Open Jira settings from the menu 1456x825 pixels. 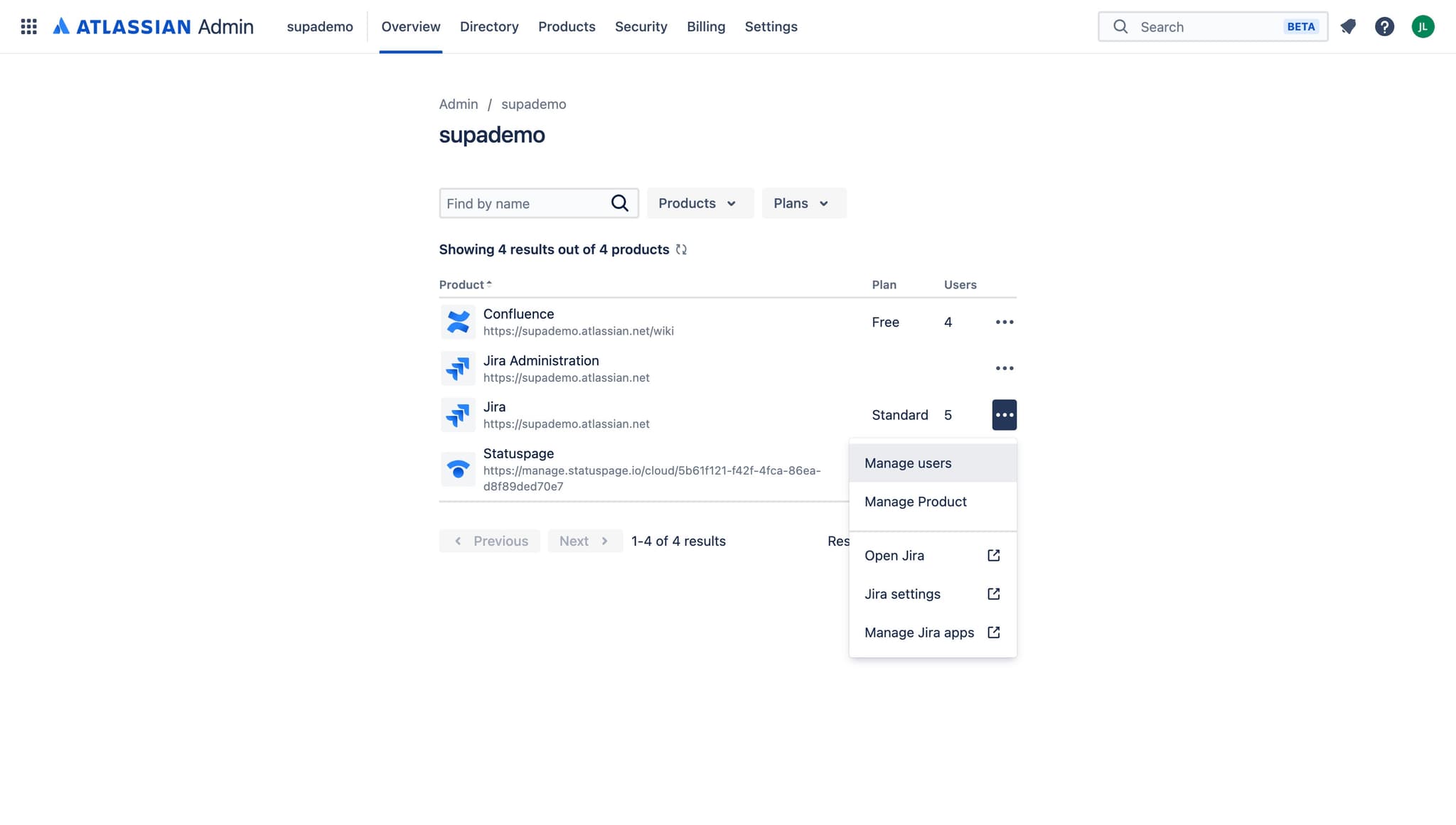pos(902,593)
